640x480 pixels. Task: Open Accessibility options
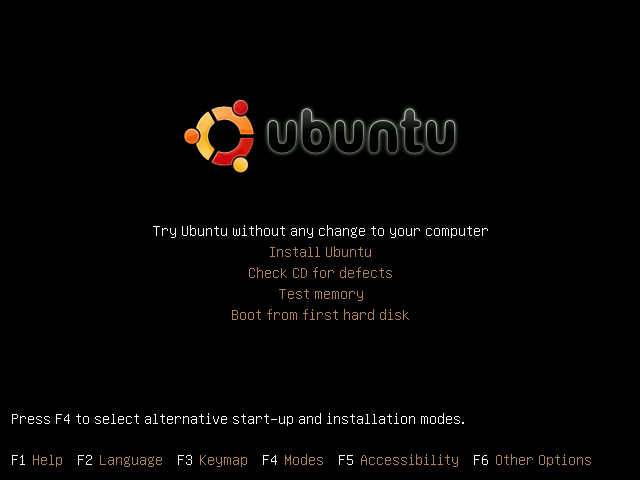[409, 460]
